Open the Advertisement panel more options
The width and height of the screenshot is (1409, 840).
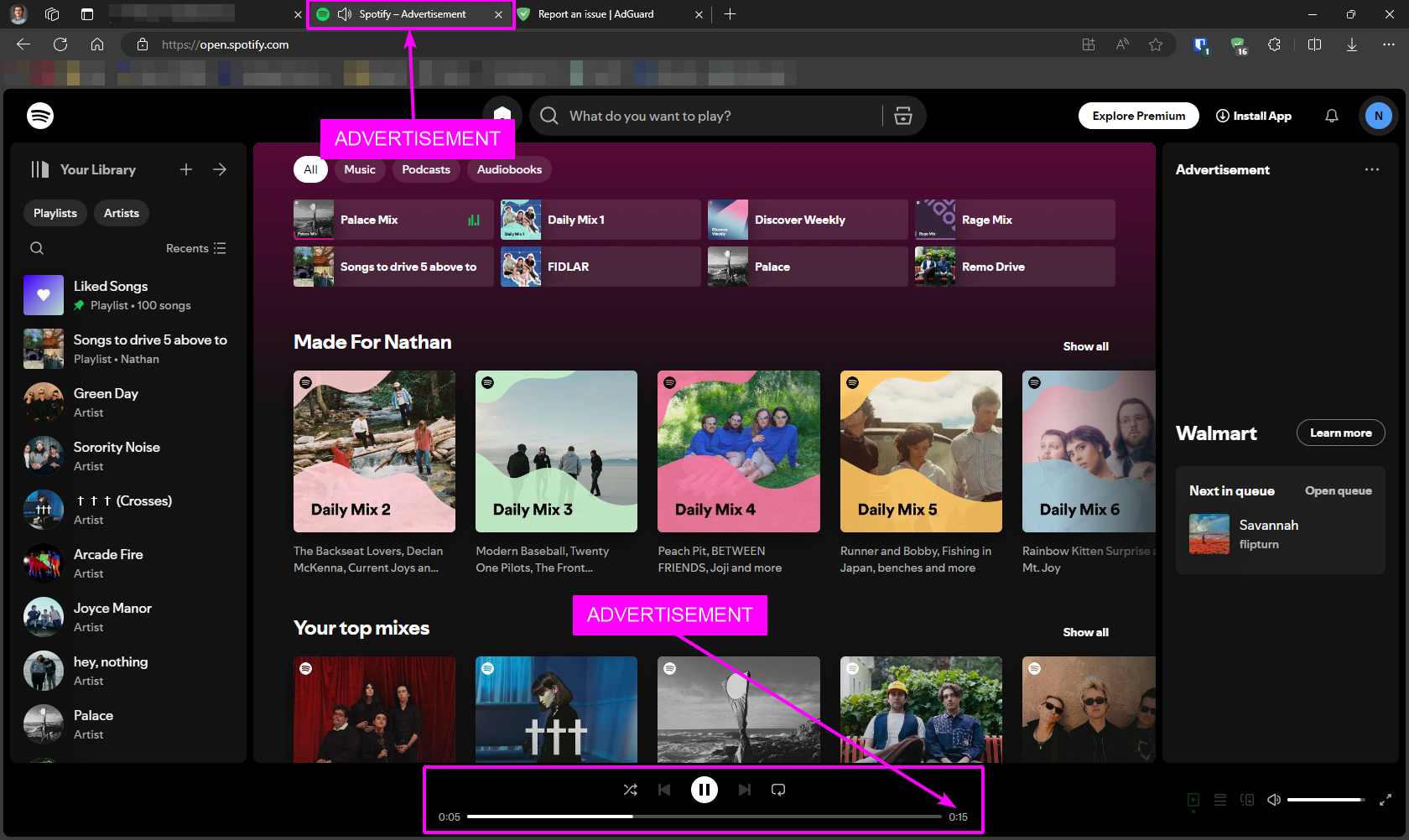click(1372, 169)
